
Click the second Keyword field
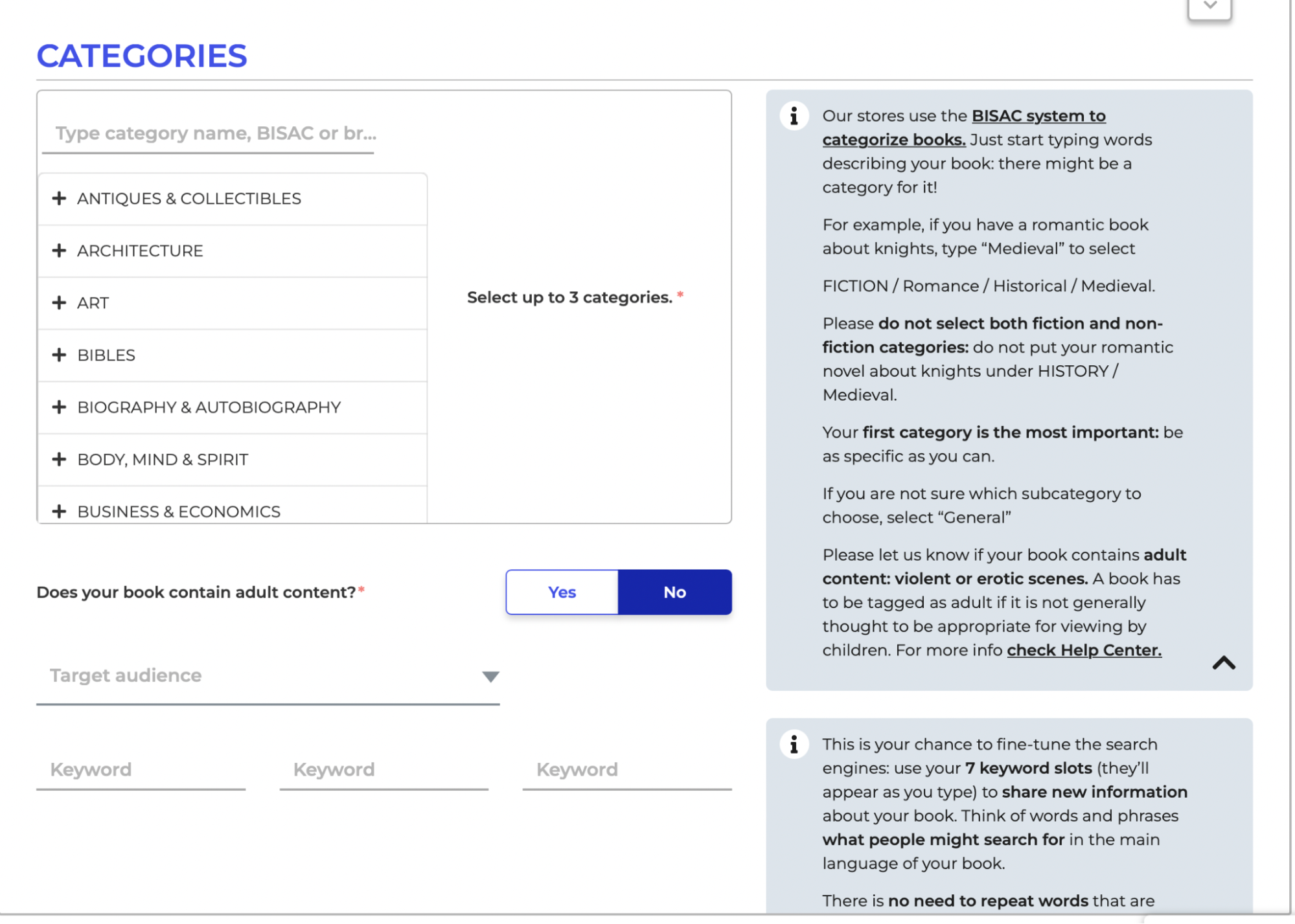click(x=383, y=769)
